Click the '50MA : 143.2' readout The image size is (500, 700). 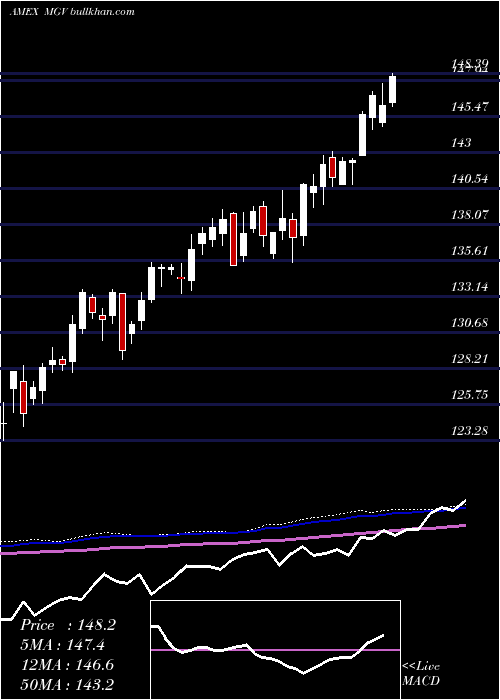coord(68,684)
